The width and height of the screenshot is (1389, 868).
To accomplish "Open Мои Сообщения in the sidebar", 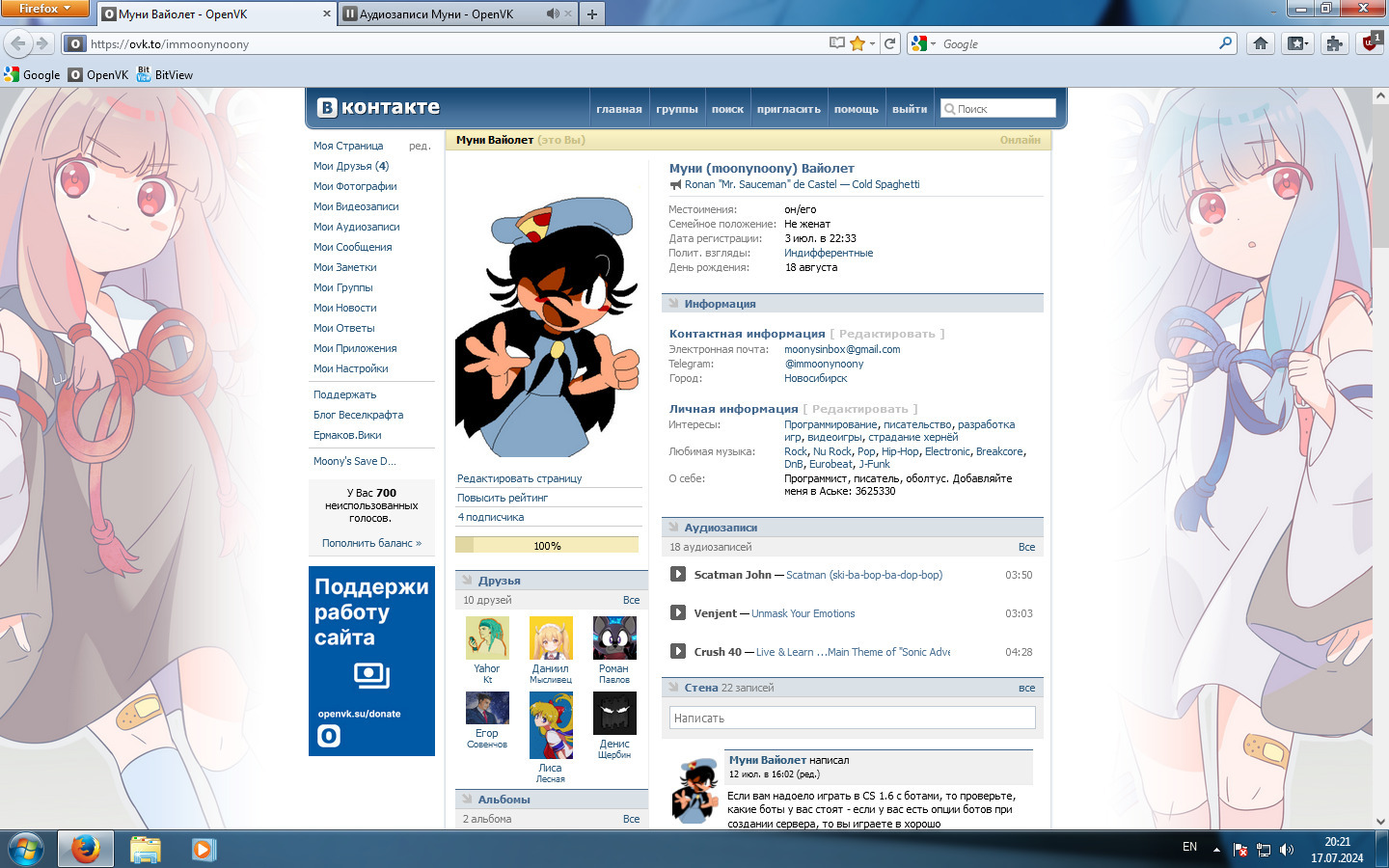I will pos(353,247).
